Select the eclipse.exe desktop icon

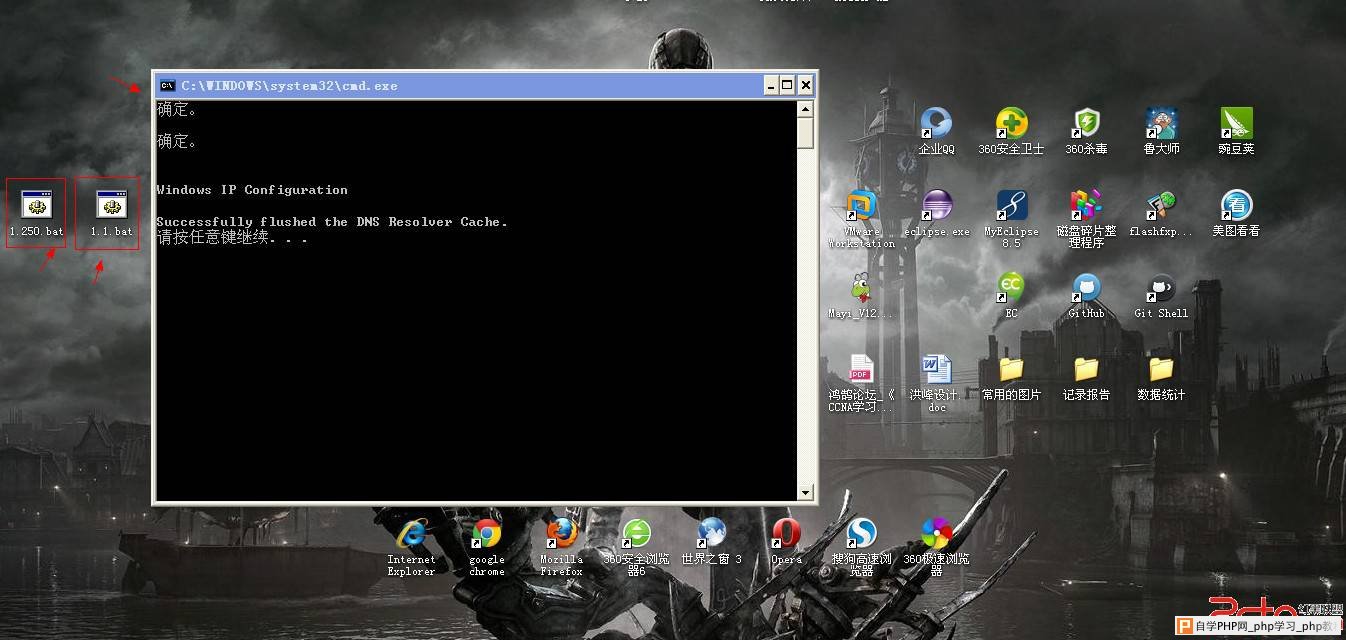pos(936,206)
